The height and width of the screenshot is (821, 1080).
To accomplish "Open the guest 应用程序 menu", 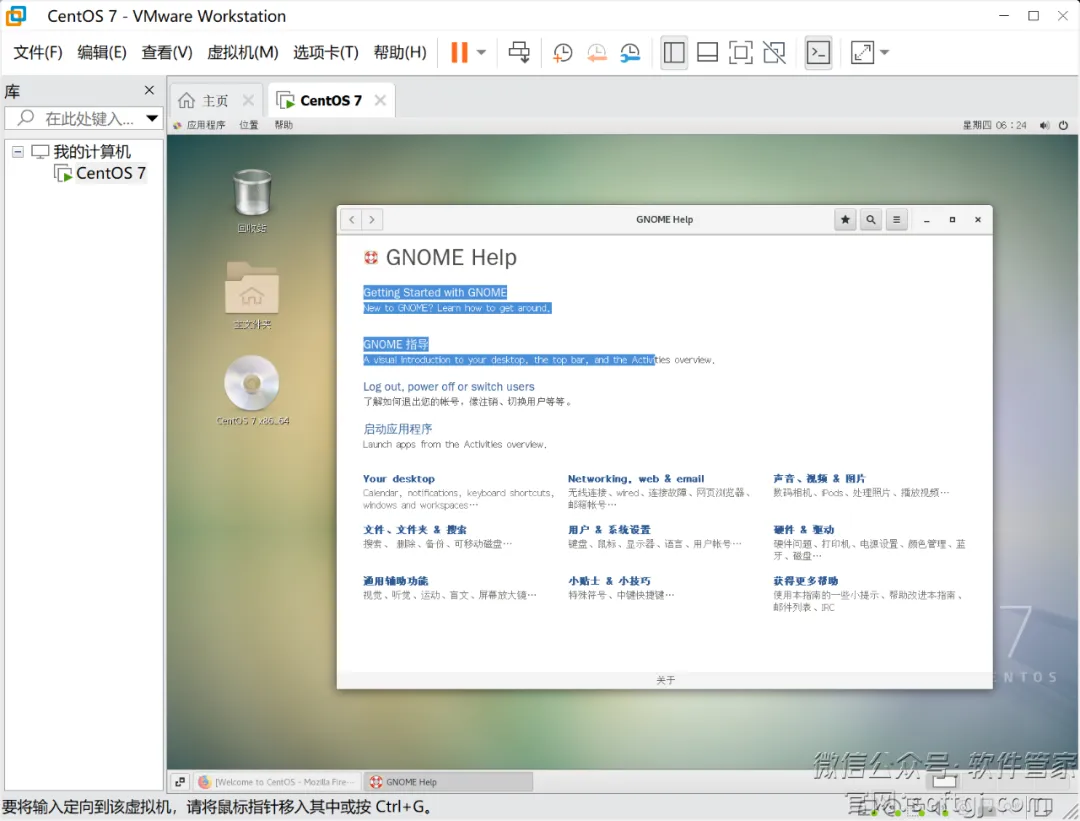I will 200,125.
